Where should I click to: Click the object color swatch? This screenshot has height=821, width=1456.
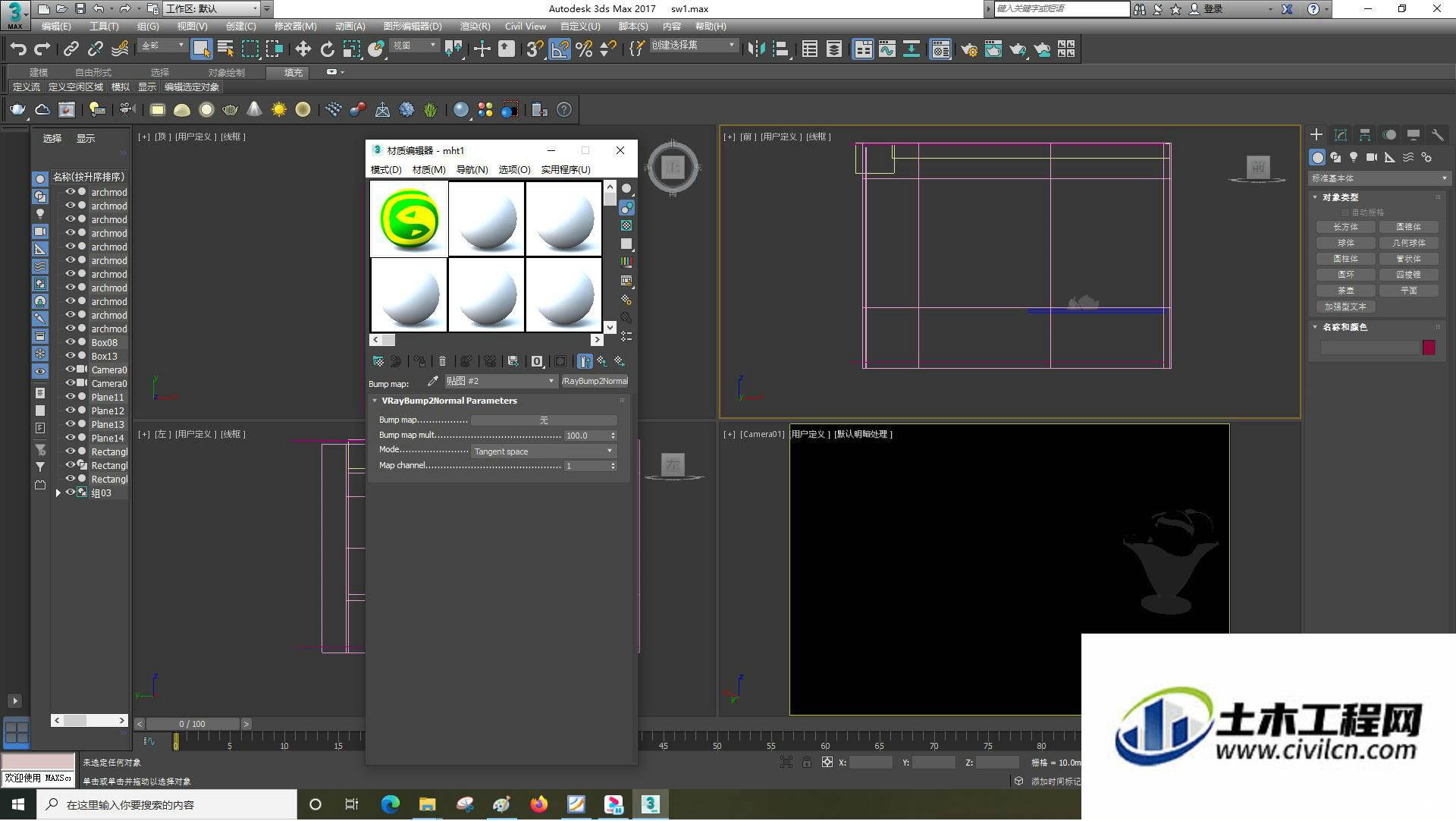(x=1429, y=348)
